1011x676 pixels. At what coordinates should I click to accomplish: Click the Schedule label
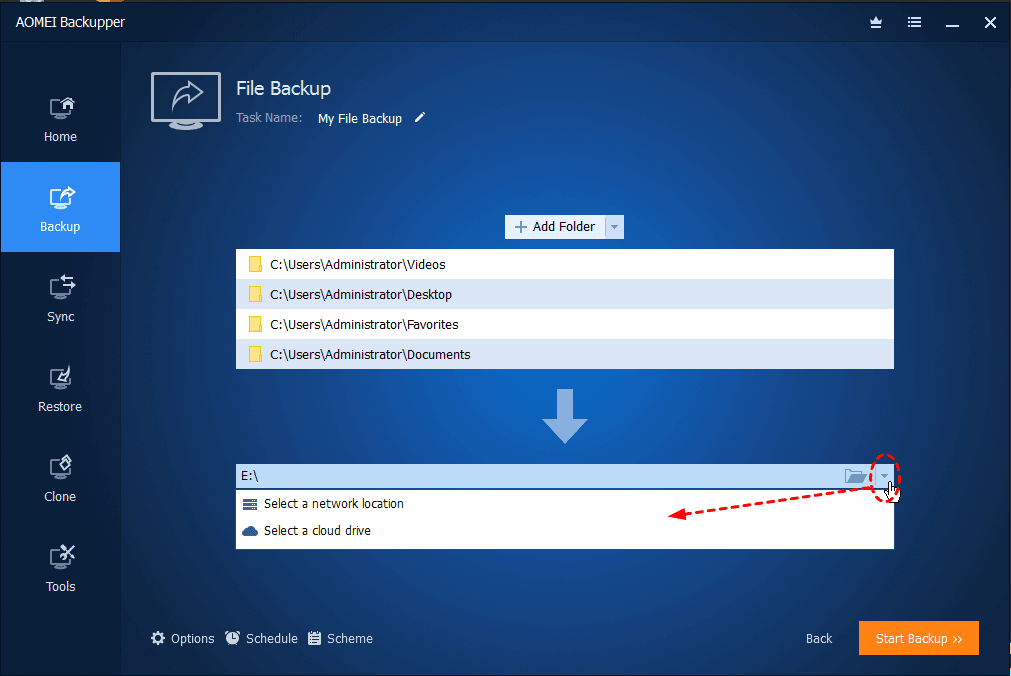pos(272,639)
